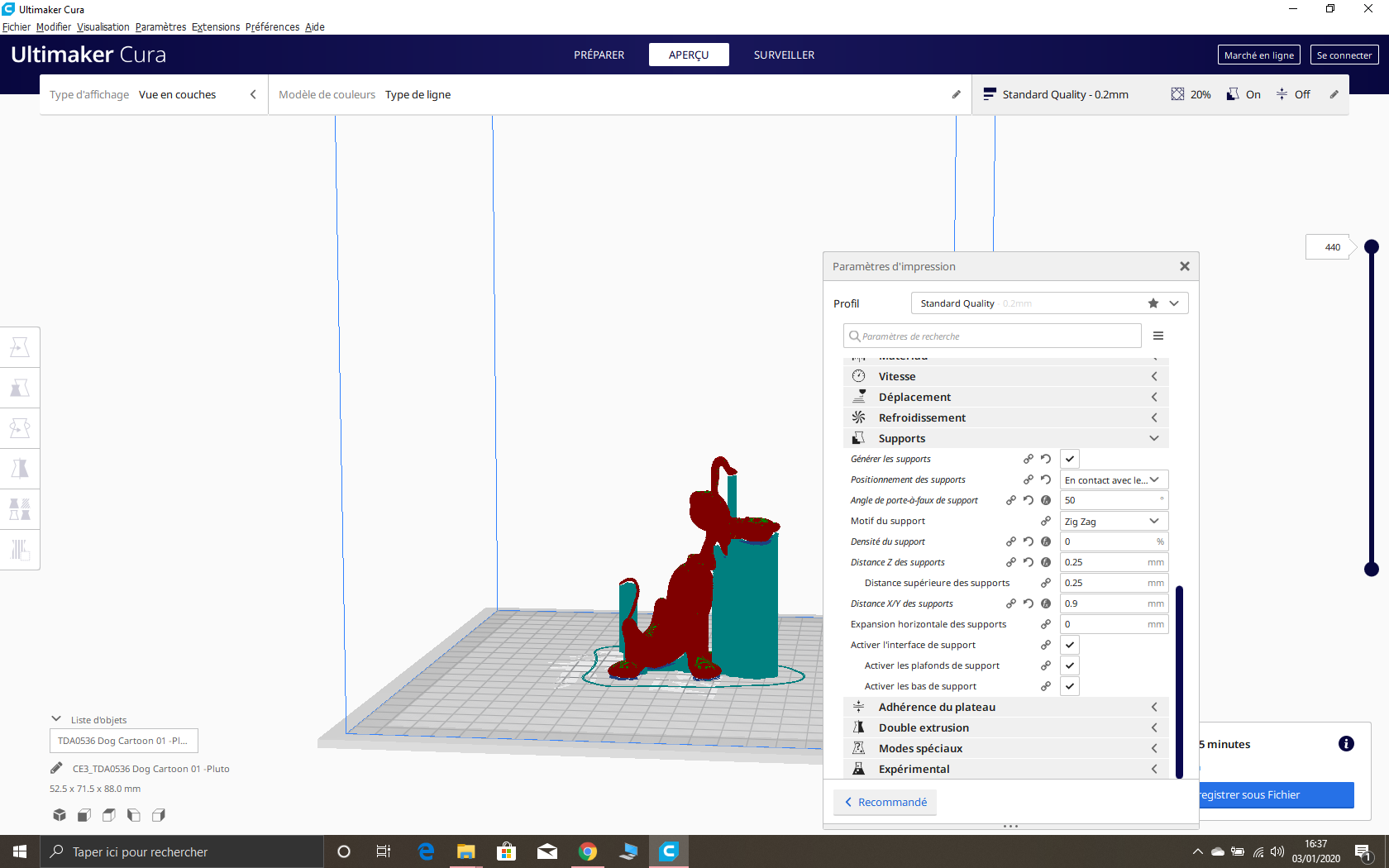Open the Windows Start menu
Image resolution: width=1389 pixels, height=868 pixels.
20,851
